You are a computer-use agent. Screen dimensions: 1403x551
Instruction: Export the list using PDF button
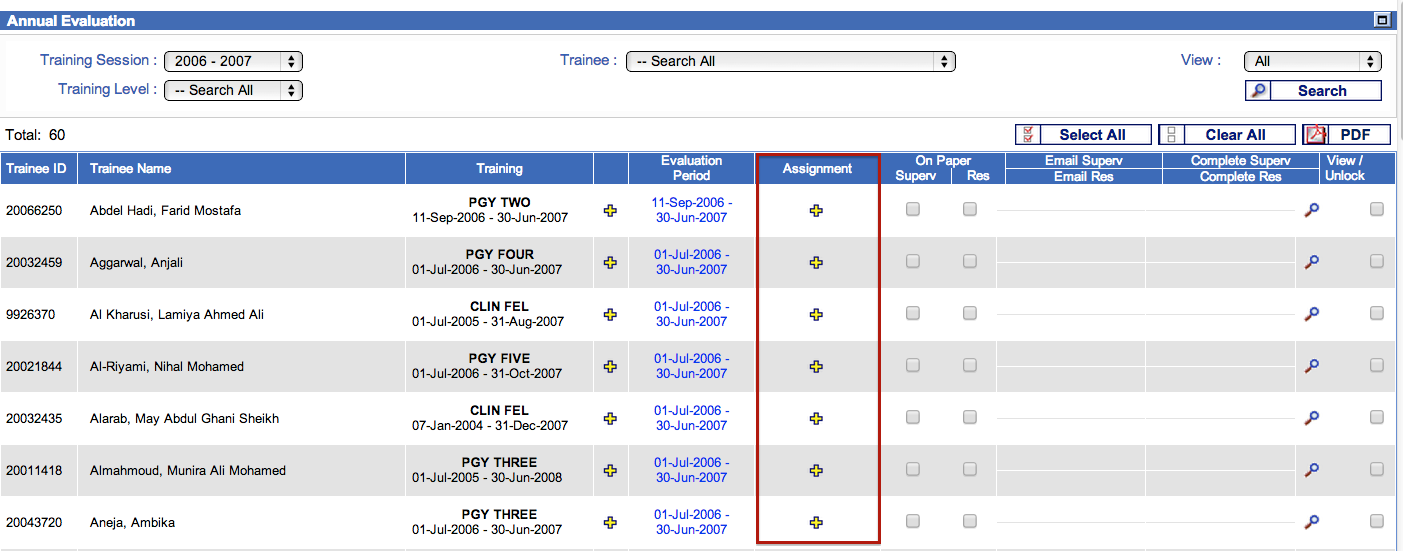[1346, 135]
